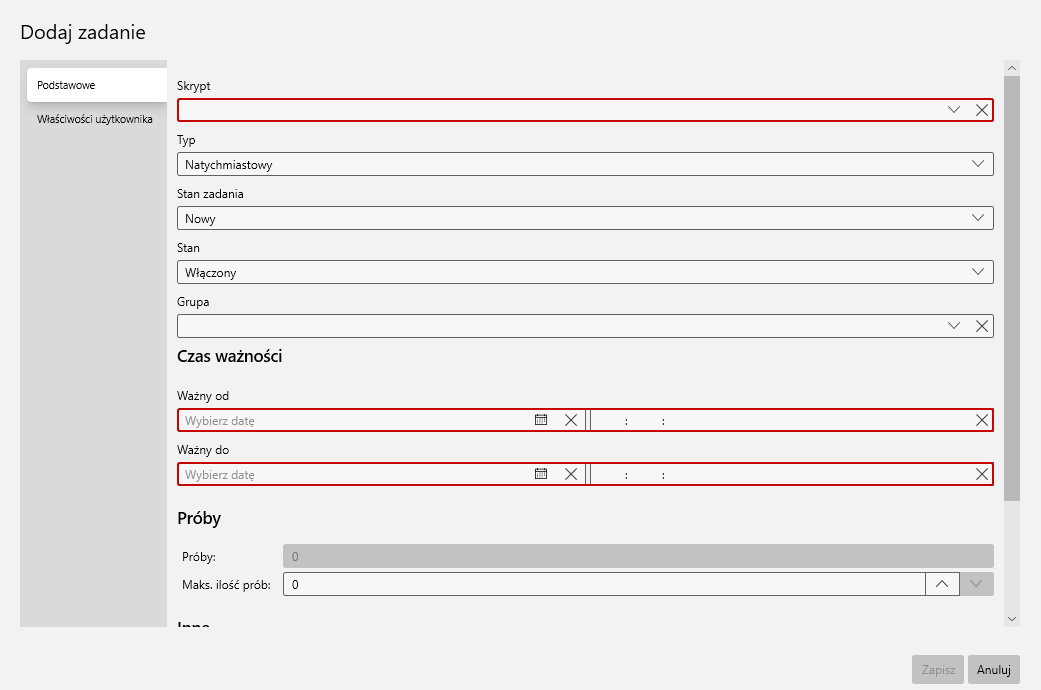
Task: Open the Typ dropdown showing Natychmiastowy
Action: 977,164
